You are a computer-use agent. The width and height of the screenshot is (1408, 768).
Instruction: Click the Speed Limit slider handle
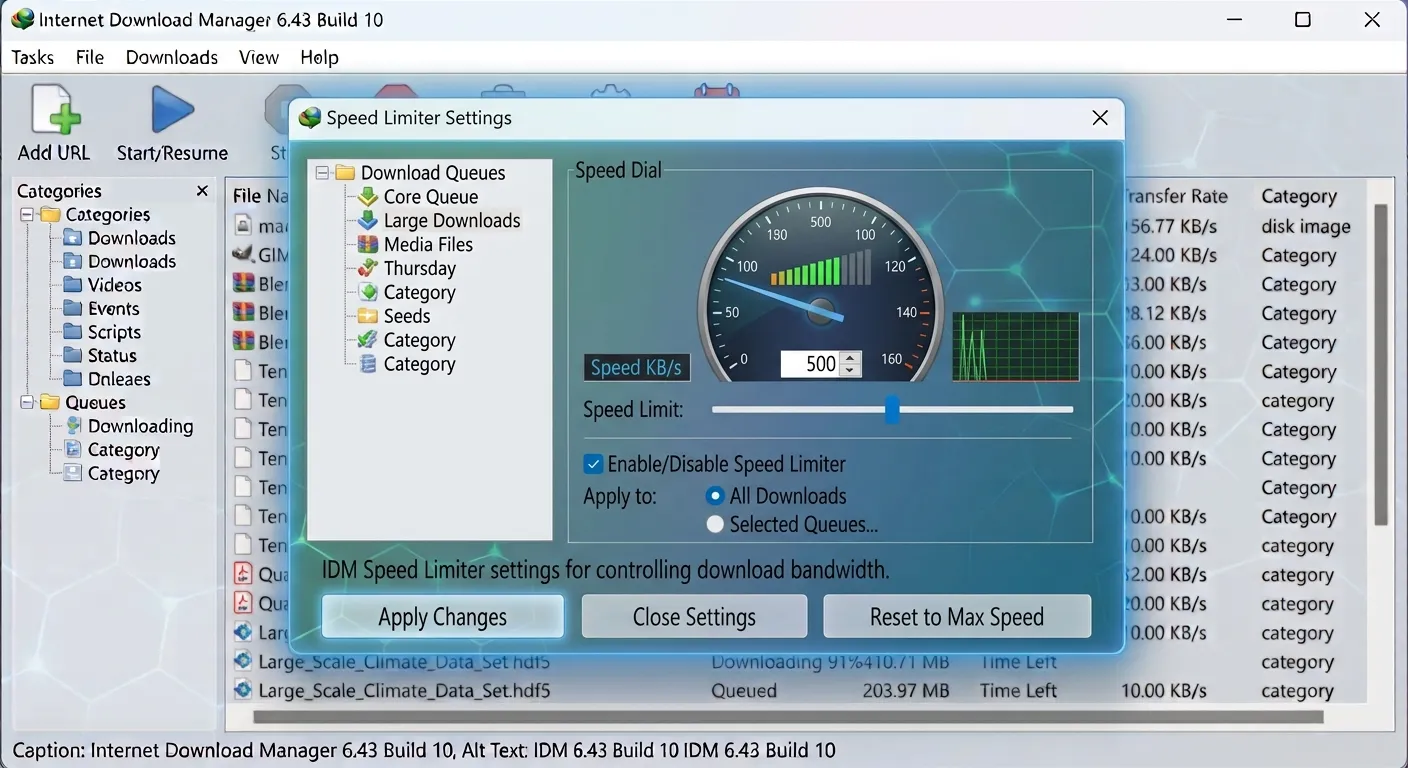pos(892,409)
